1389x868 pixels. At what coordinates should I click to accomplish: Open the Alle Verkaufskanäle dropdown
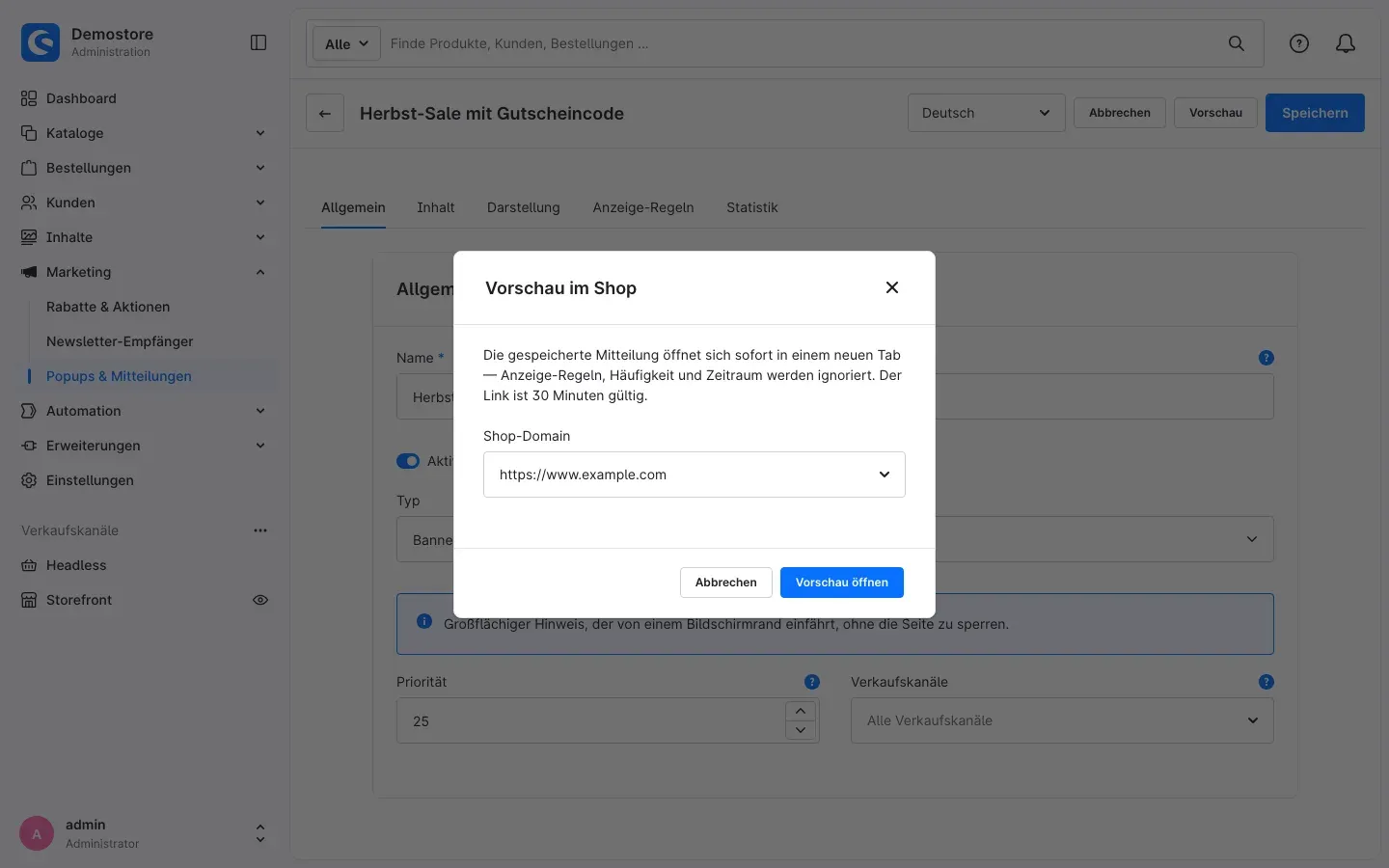(1062, 720)
